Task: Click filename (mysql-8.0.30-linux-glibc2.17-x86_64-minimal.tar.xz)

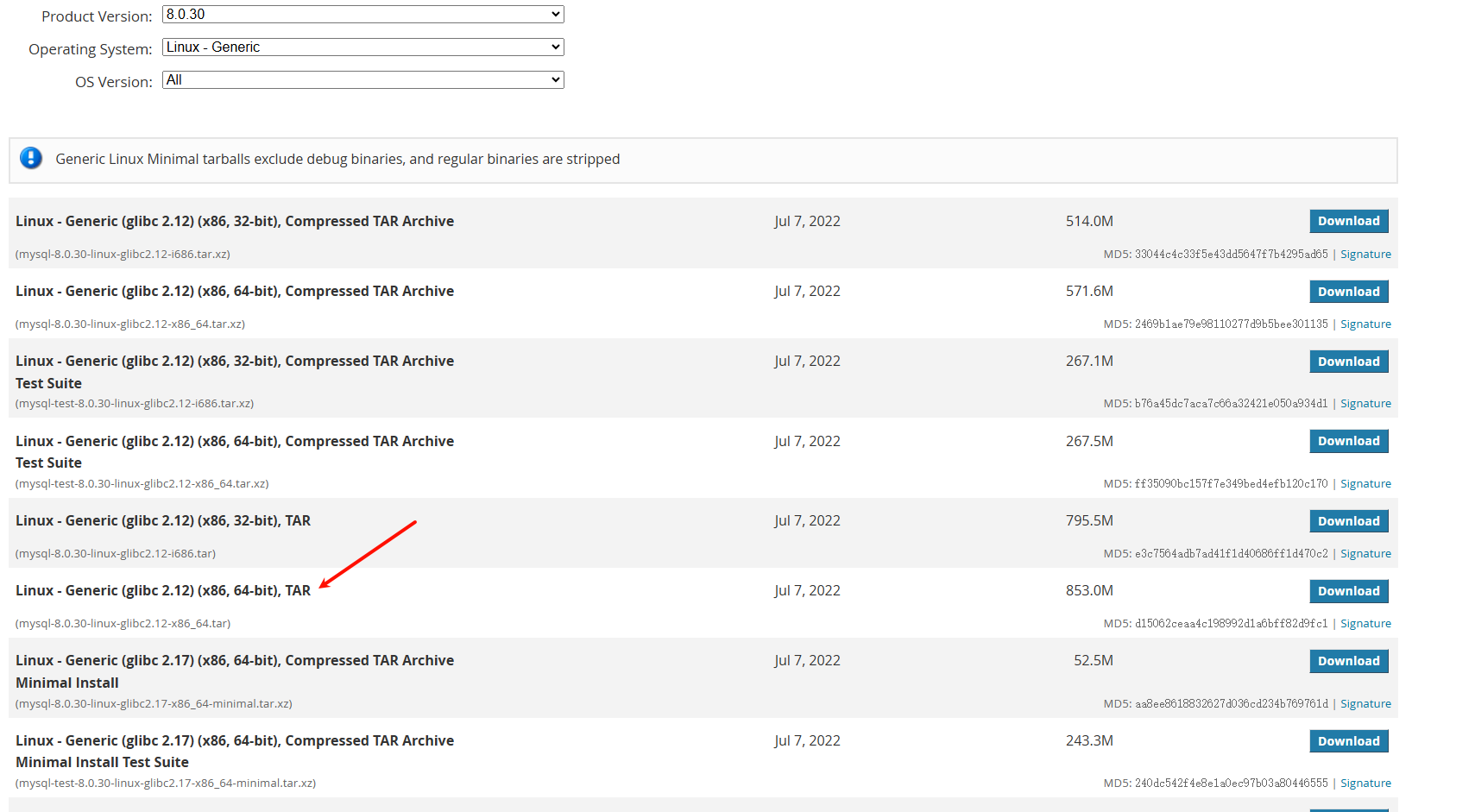Action: pyautogui.click(x=154, y=704)
